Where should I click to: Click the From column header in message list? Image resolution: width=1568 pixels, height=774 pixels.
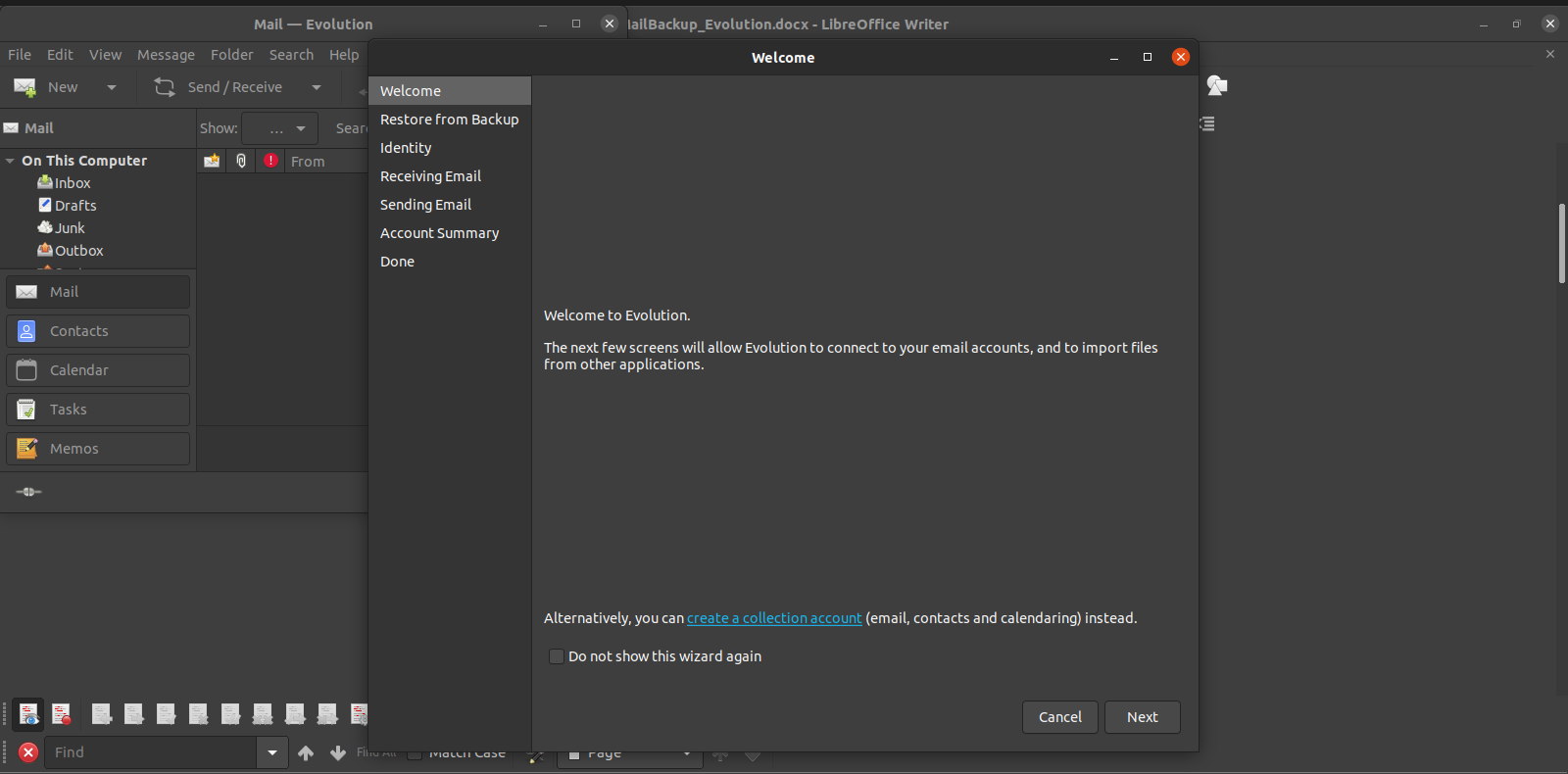(x=326, y=161)
